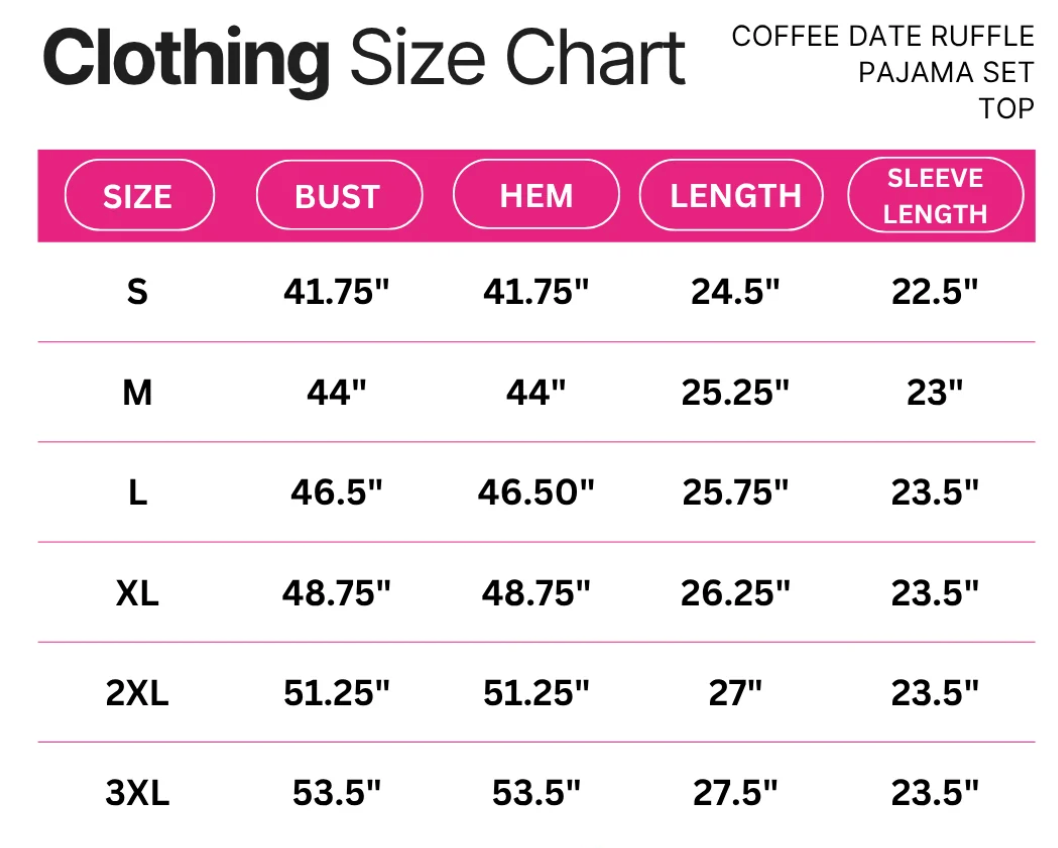Select the 2XL size row label

(138, 693)
